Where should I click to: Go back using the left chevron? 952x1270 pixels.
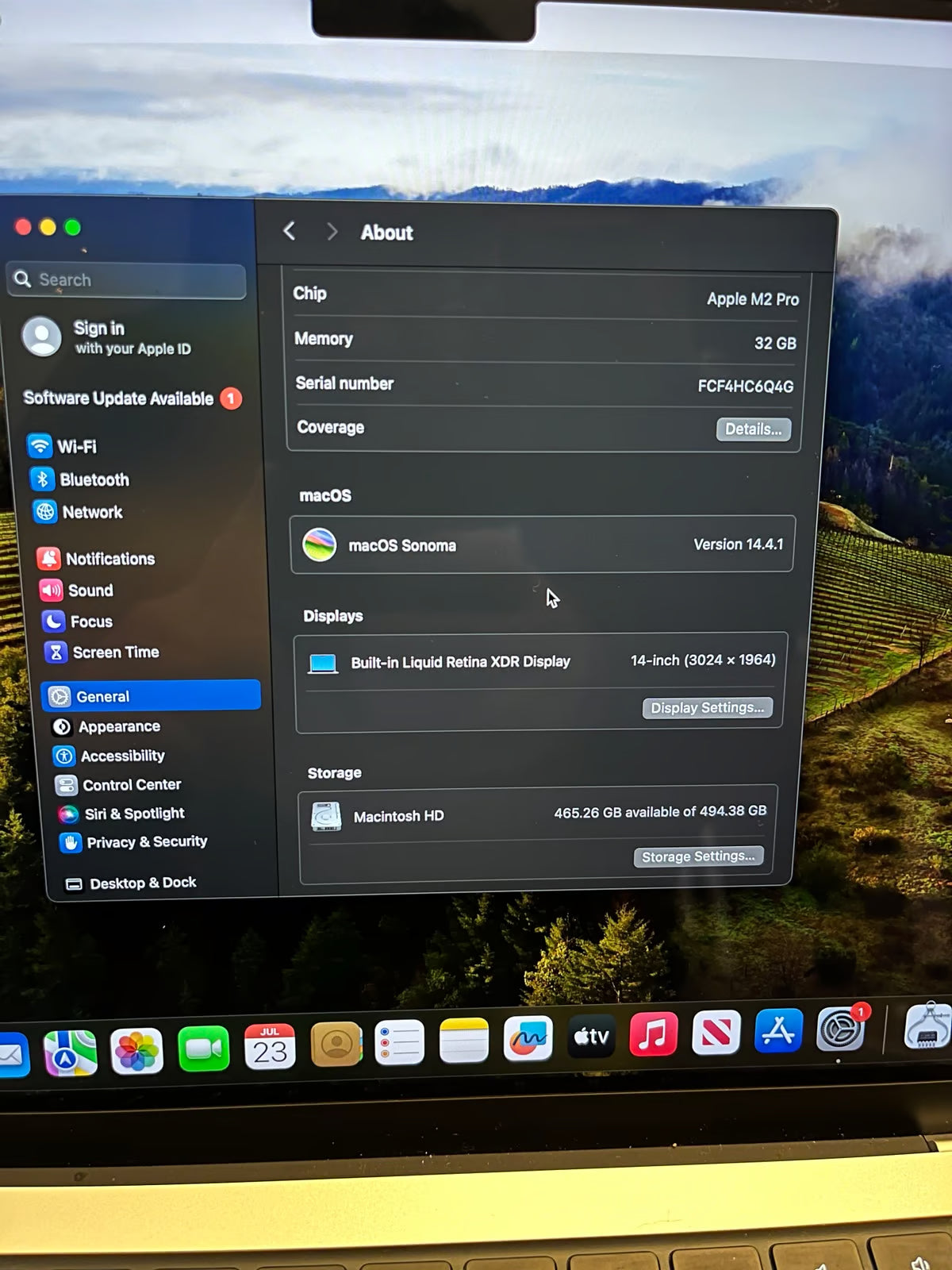pos(290,231)
